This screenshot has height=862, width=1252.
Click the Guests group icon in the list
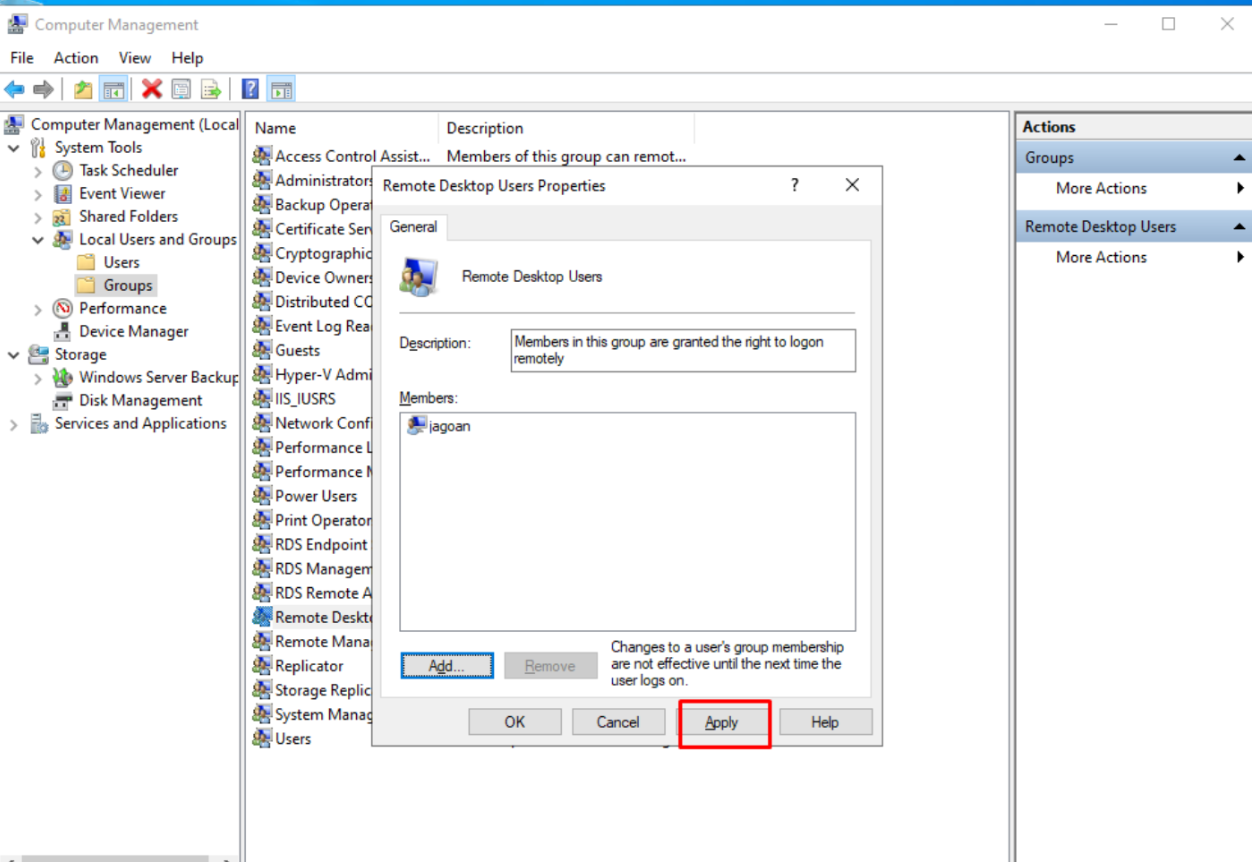(x=262, y=350)
